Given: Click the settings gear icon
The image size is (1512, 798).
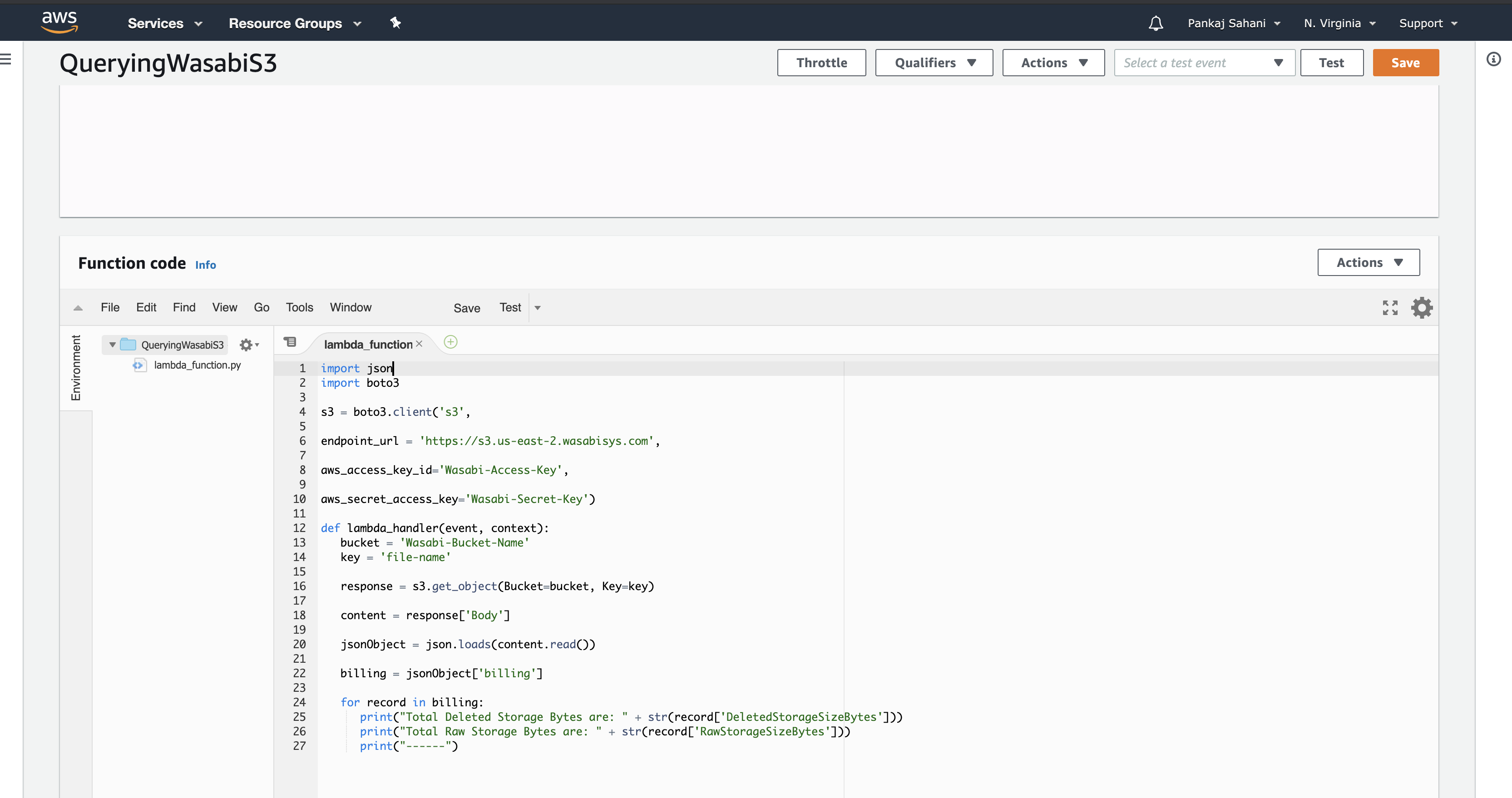Looking at the screenshot, I should coord(1422,307).
